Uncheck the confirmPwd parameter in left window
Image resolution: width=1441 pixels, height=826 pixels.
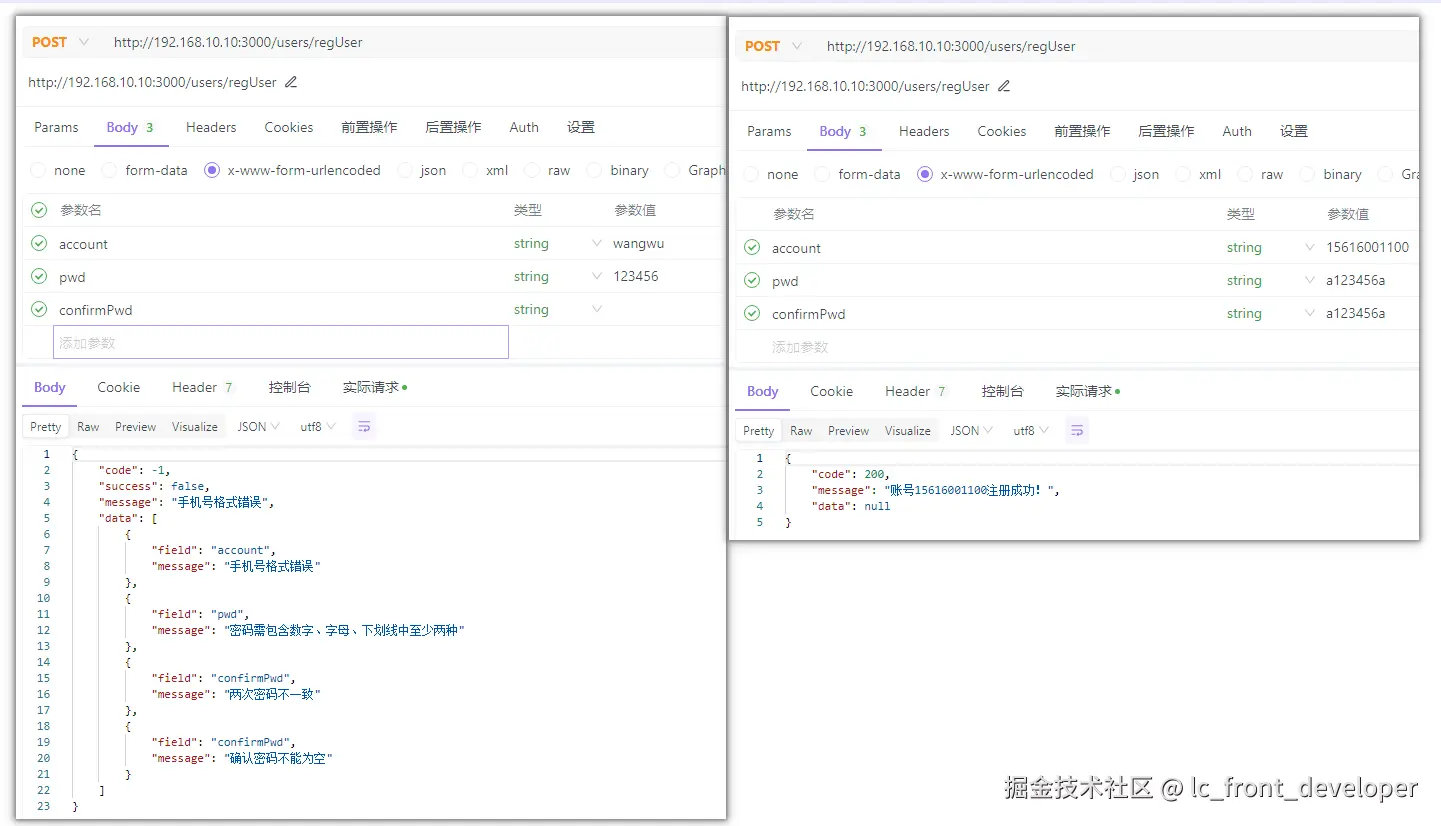pos(39,309)
